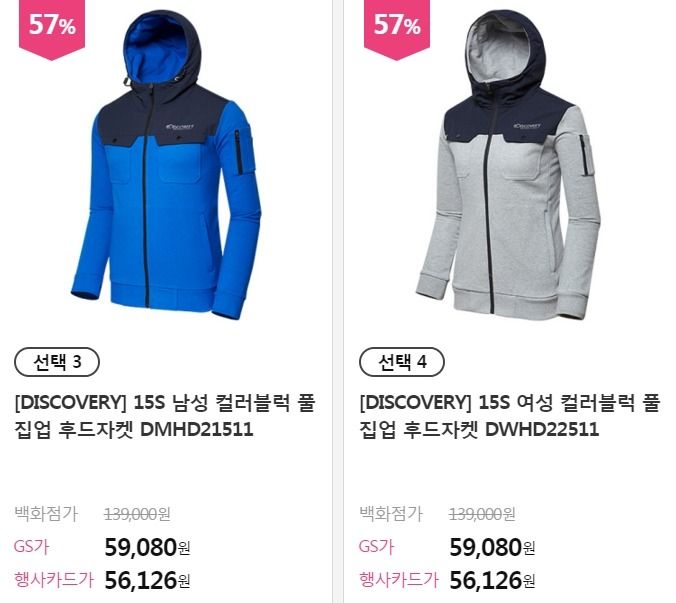The image size is (676, 603).
Task: Click the 백화점가 label under the gray jacket
Action: (391, 514)
